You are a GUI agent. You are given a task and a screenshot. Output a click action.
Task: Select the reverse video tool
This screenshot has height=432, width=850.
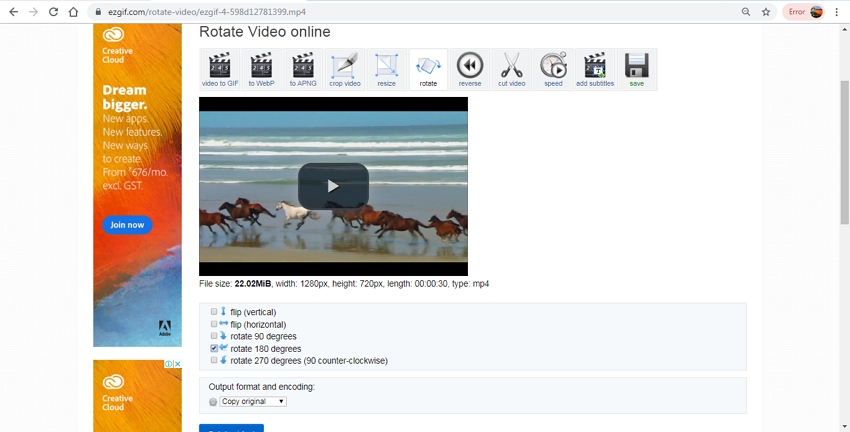(470, 69)
